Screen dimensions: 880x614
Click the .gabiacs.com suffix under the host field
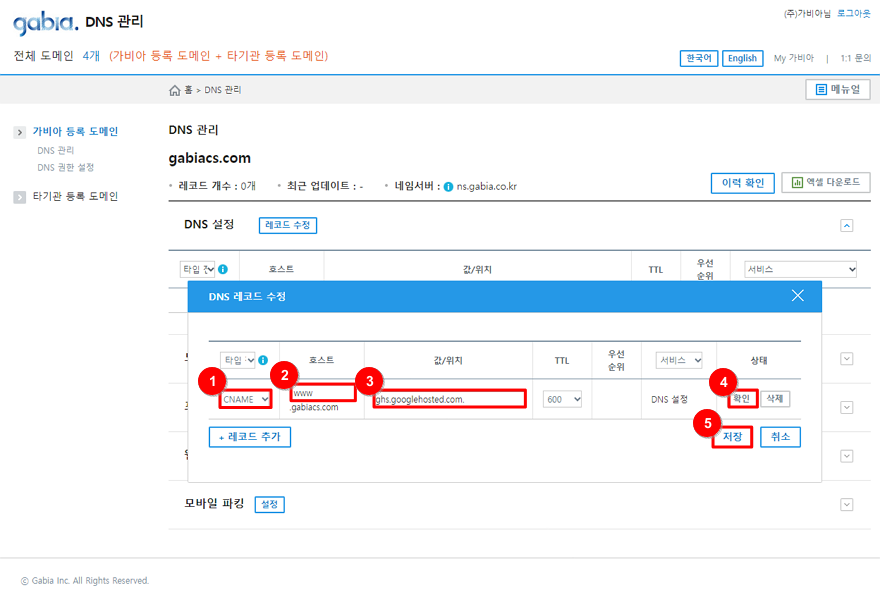click(x=314, y=407)
